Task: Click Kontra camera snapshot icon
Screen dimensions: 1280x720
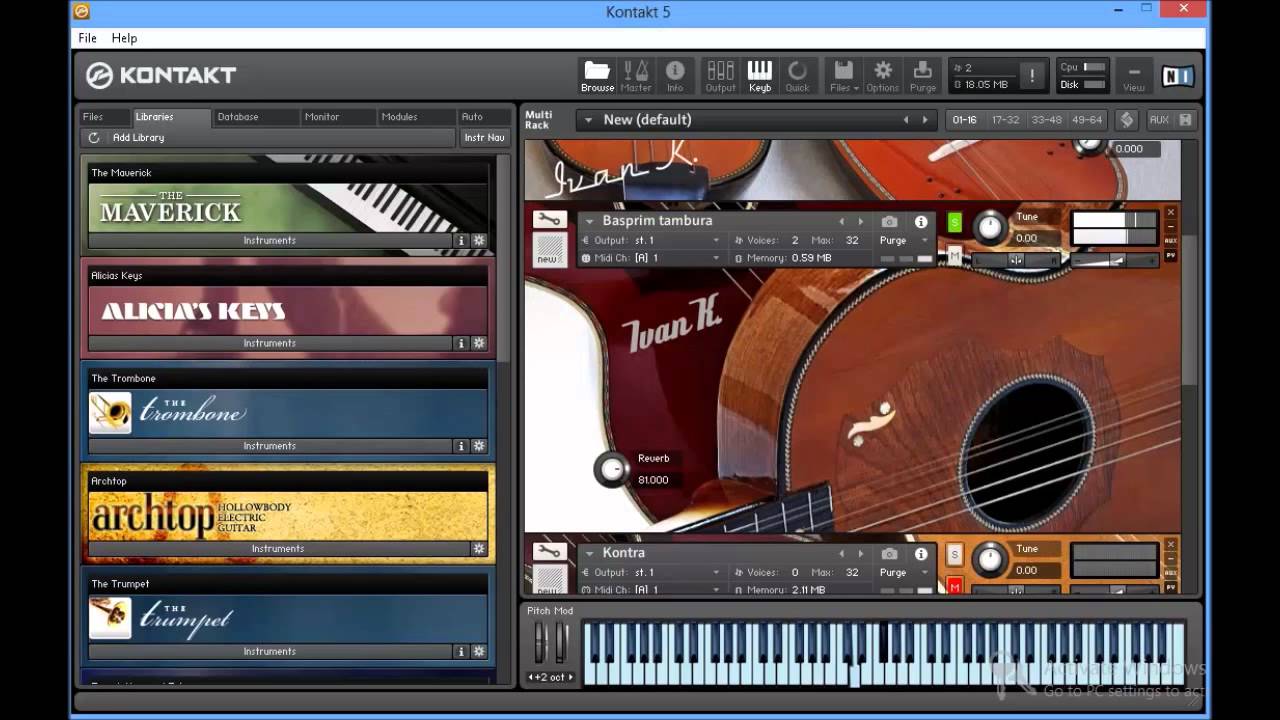Action: (x=889, y=553)
